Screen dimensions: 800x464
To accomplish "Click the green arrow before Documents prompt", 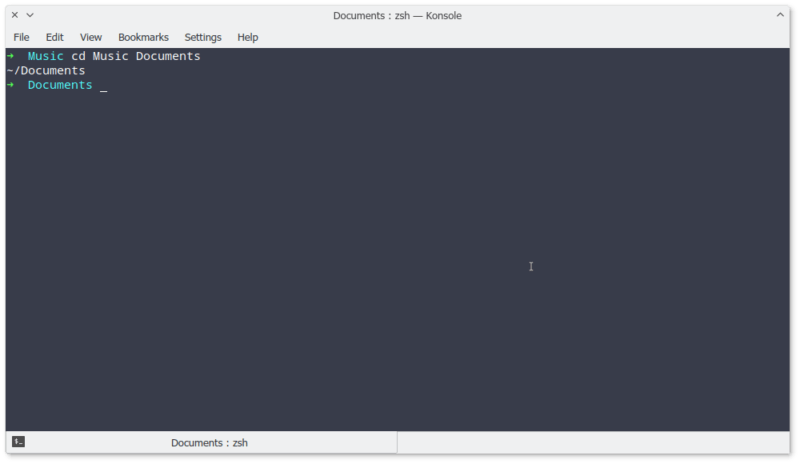I will point(11,85).
